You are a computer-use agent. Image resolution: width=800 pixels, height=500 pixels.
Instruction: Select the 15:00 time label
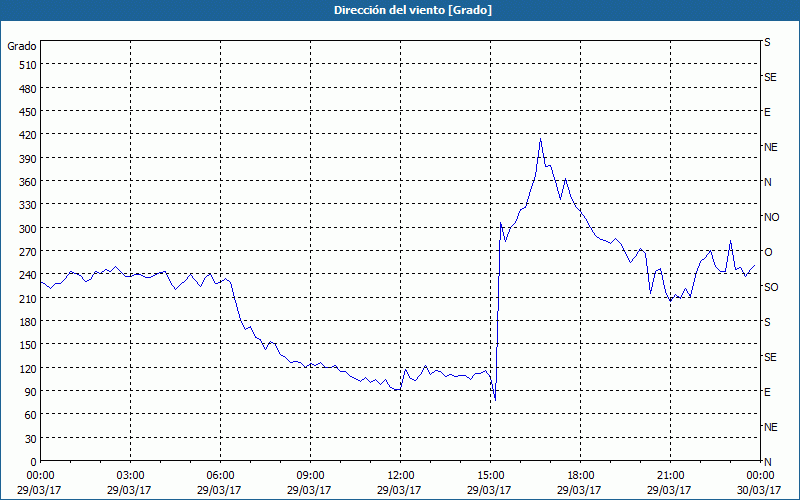pyautogui.click(x=490, y=476)
